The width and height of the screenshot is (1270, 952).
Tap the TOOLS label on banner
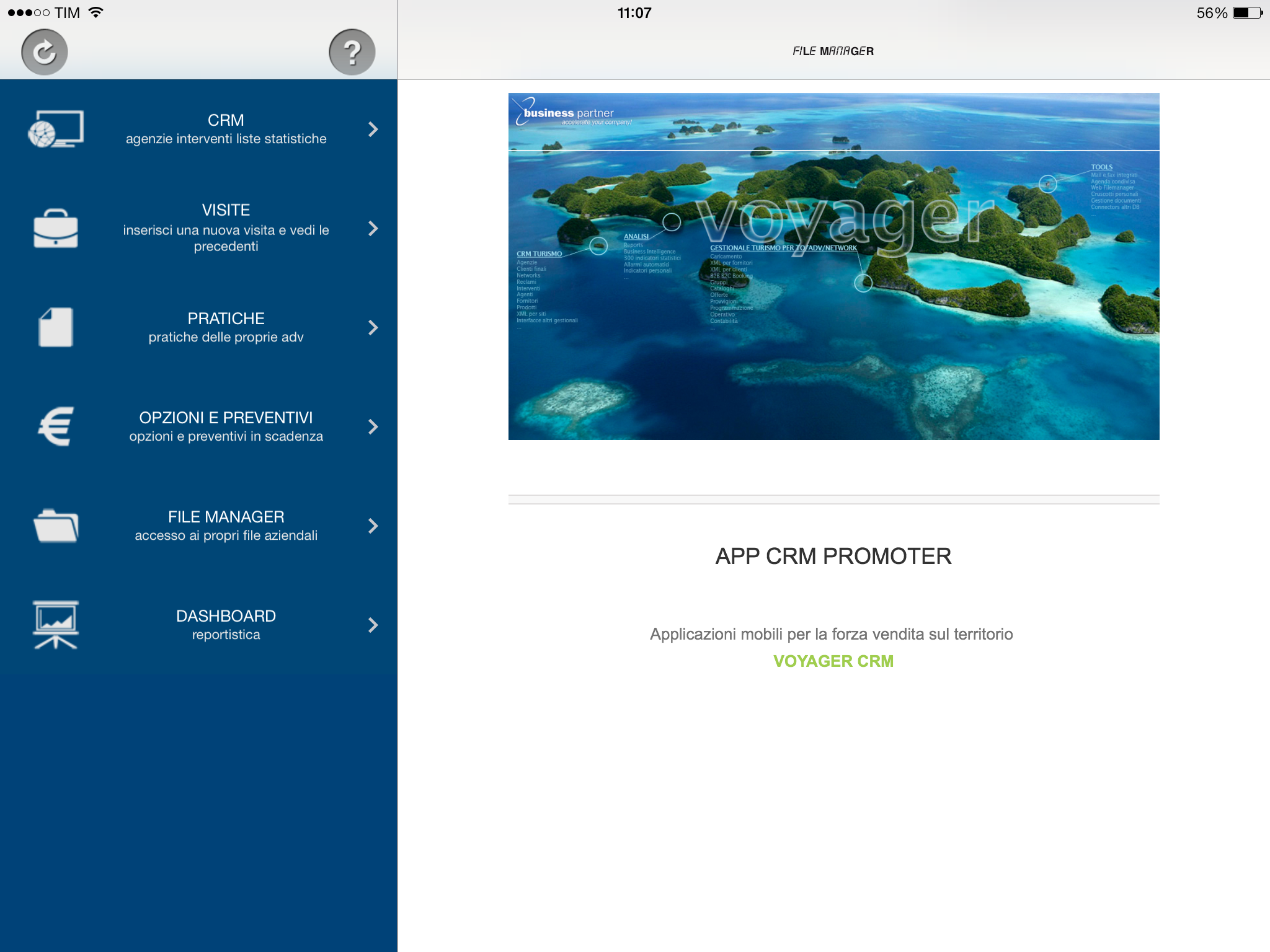point(1101,167)
